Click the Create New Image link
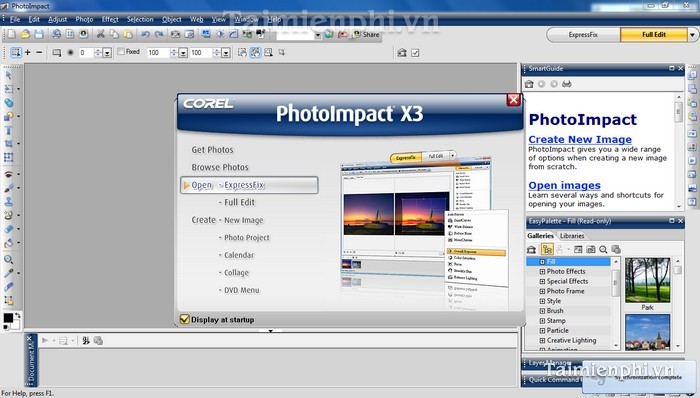 click(580, 139)
